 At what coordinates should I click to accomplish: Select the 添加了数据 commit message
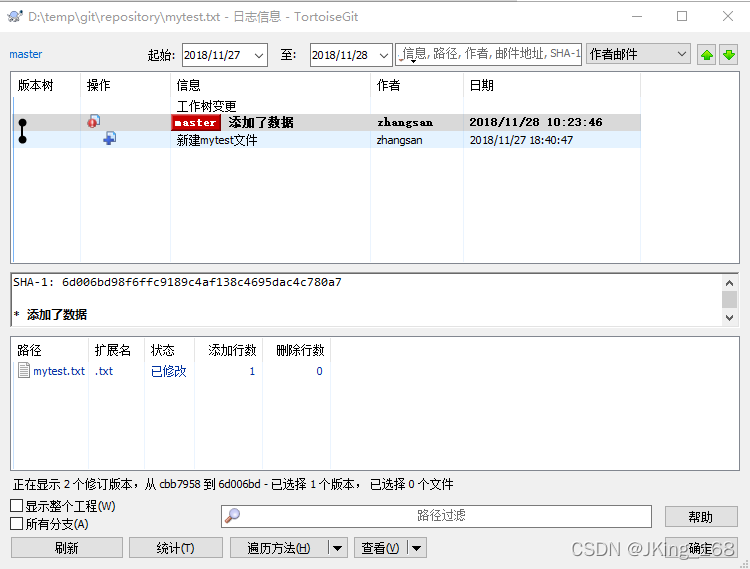(261, 122)
